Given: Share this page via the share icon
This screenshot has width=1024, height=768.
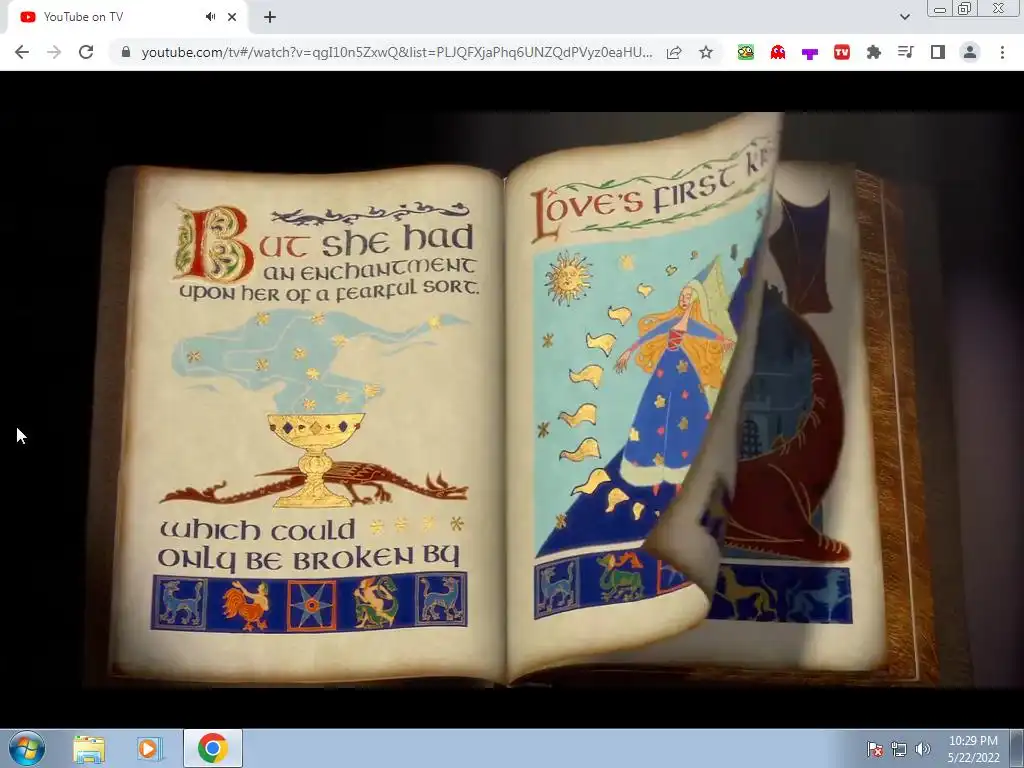Looking at the screenshot, I should coord(674,52).
